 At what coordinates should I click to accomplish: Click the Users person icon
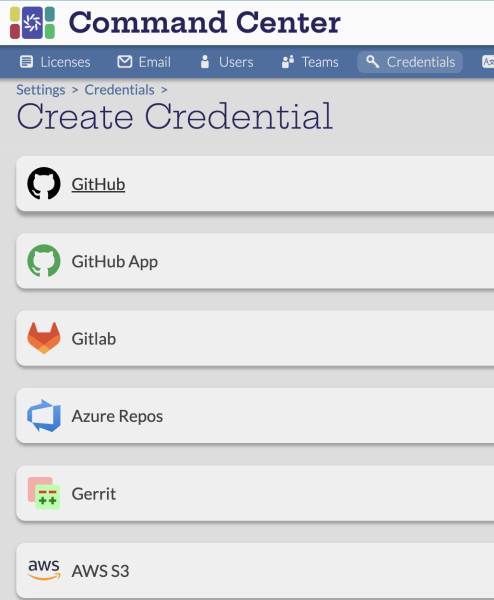pyautogui.click(x=205, y=62)
